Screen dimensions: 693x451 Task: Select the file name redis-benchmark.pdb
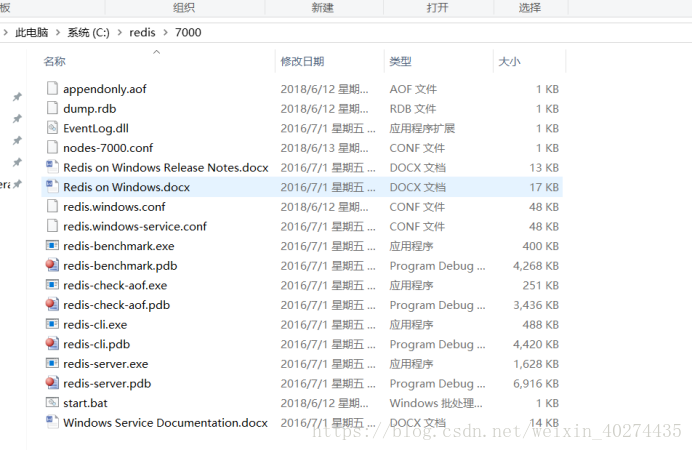(120, 265)
